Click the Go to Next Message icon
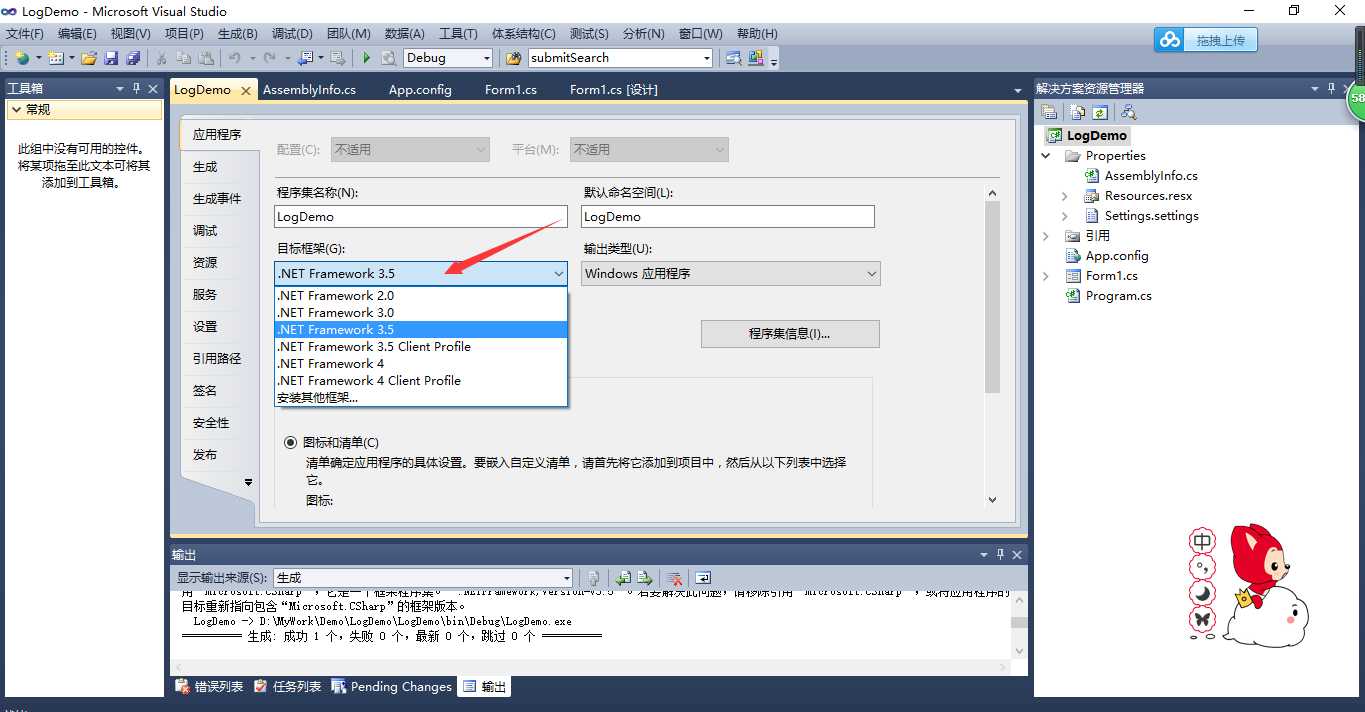 [645, 578]
